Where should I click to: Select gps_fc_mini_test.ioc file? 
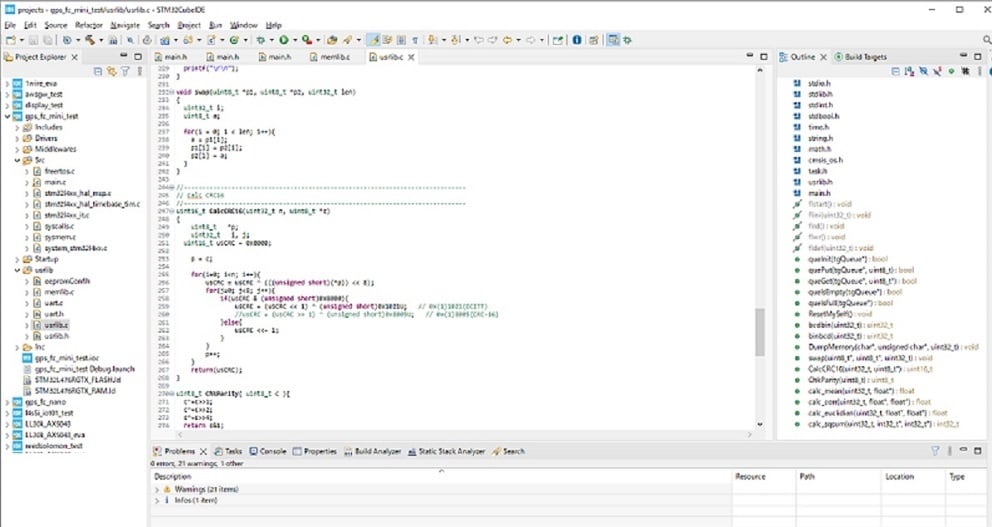pos(66,358)
